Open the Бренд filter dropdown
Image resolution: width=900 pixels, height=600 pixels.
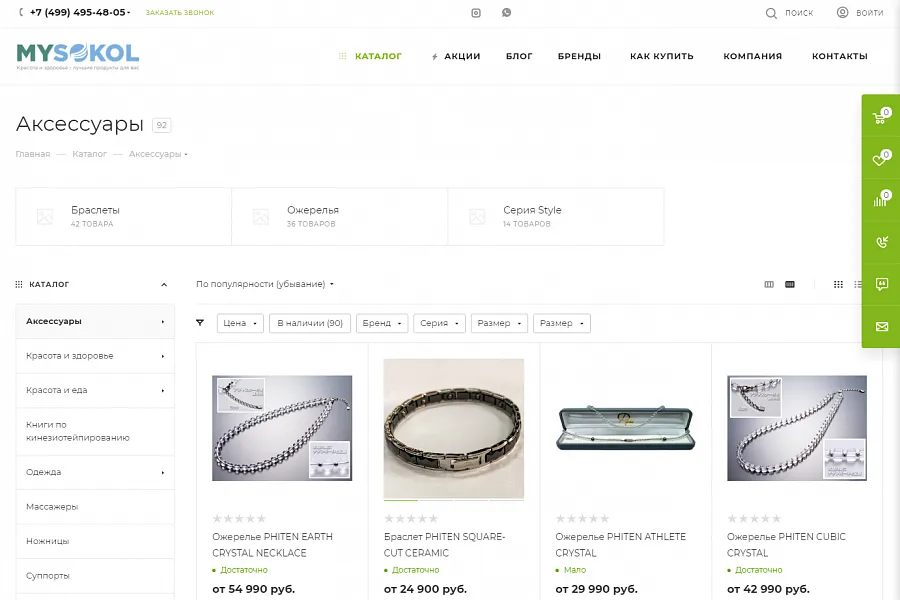click(x=382, y=323)
